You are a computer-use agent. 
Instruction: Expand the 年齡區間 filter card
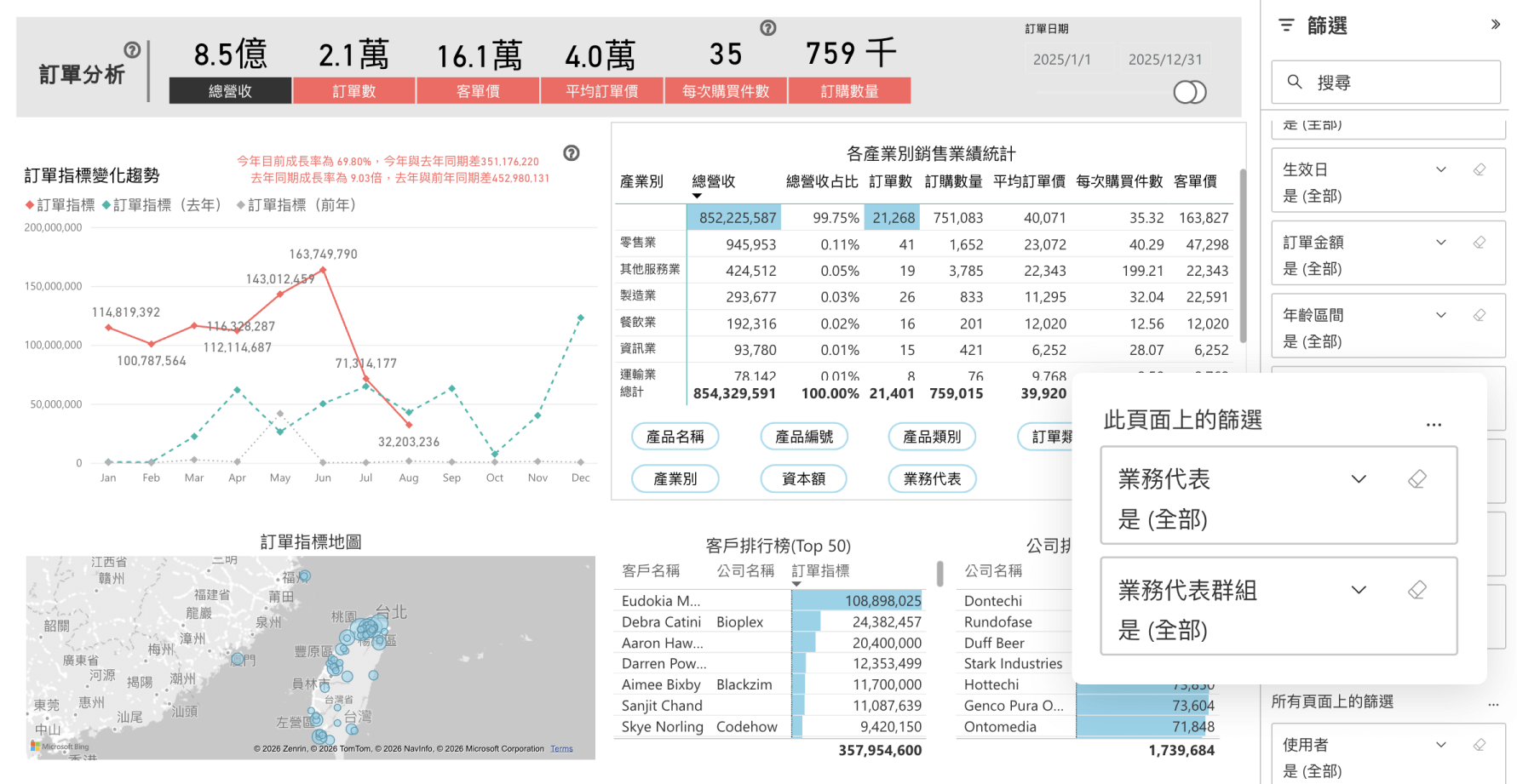point(1440,315)
